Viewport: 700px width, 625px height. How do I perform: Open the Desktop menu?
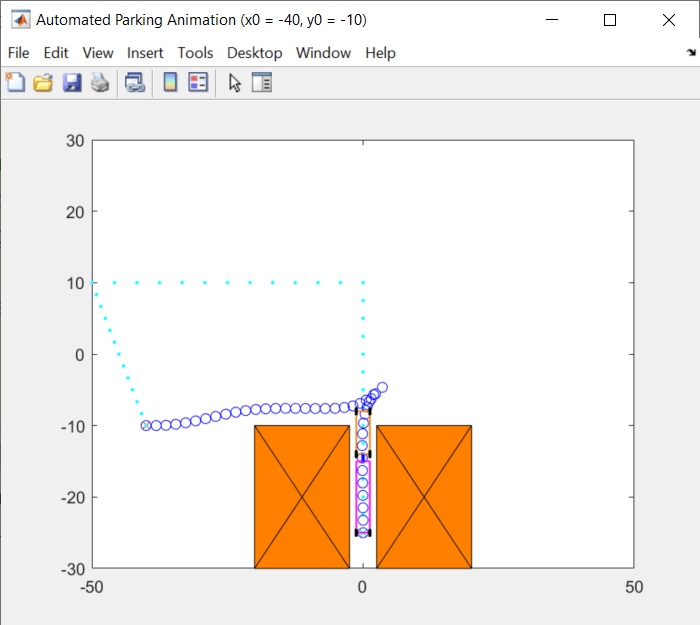pos(254,53)
